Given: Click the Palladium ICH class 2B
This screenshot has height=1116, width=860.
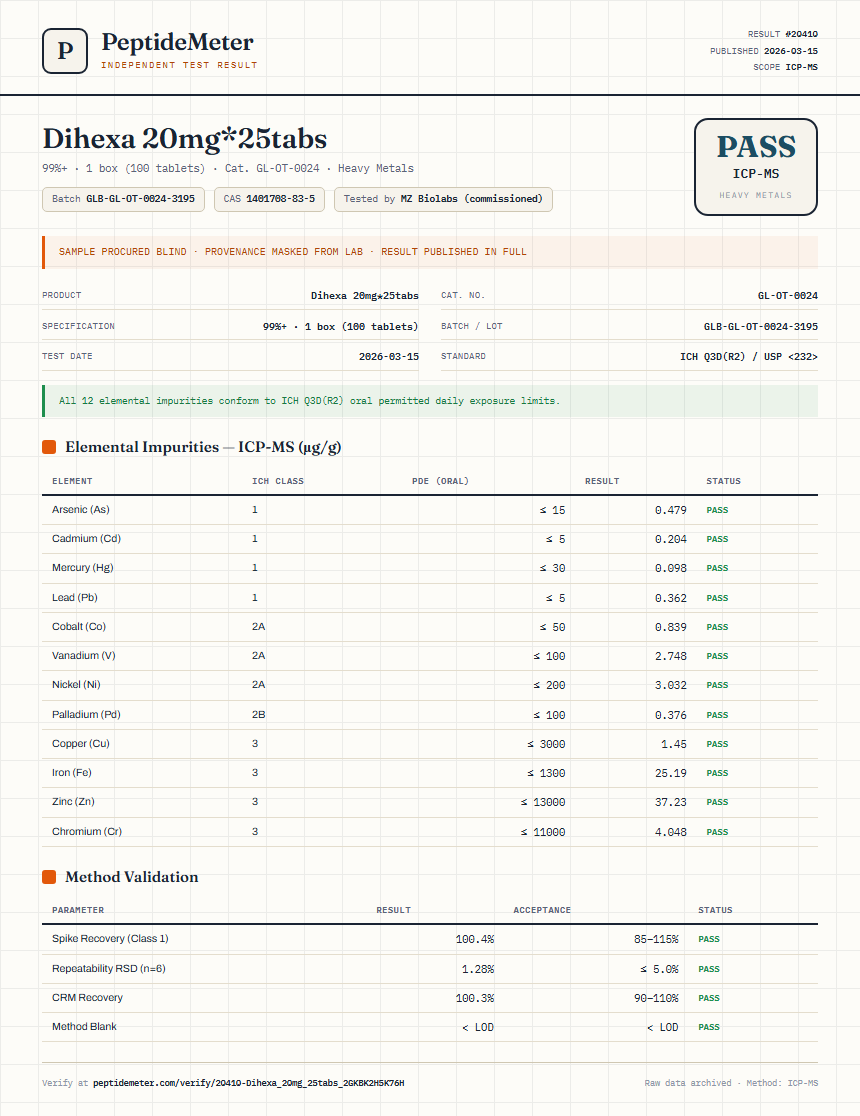Looking at the screenshot, I should click(258, 715).
